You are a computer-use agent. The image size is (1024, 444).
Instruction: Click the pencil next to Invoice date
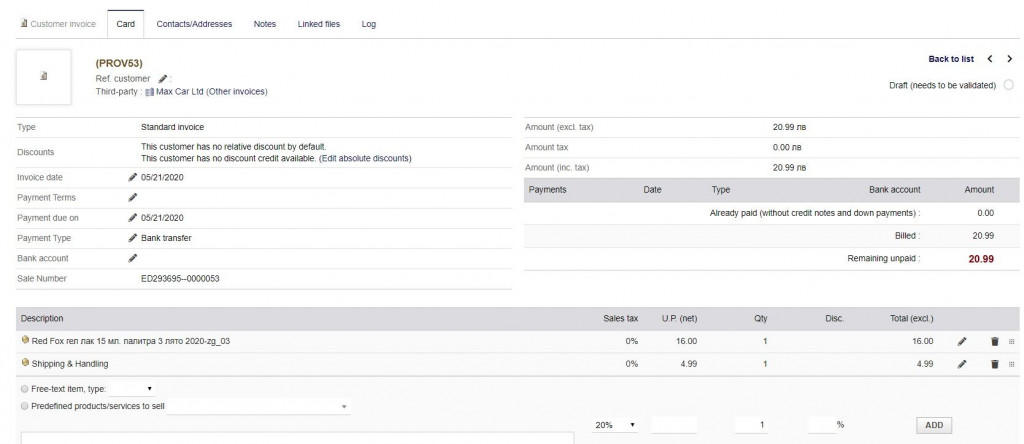click(133, 177)
